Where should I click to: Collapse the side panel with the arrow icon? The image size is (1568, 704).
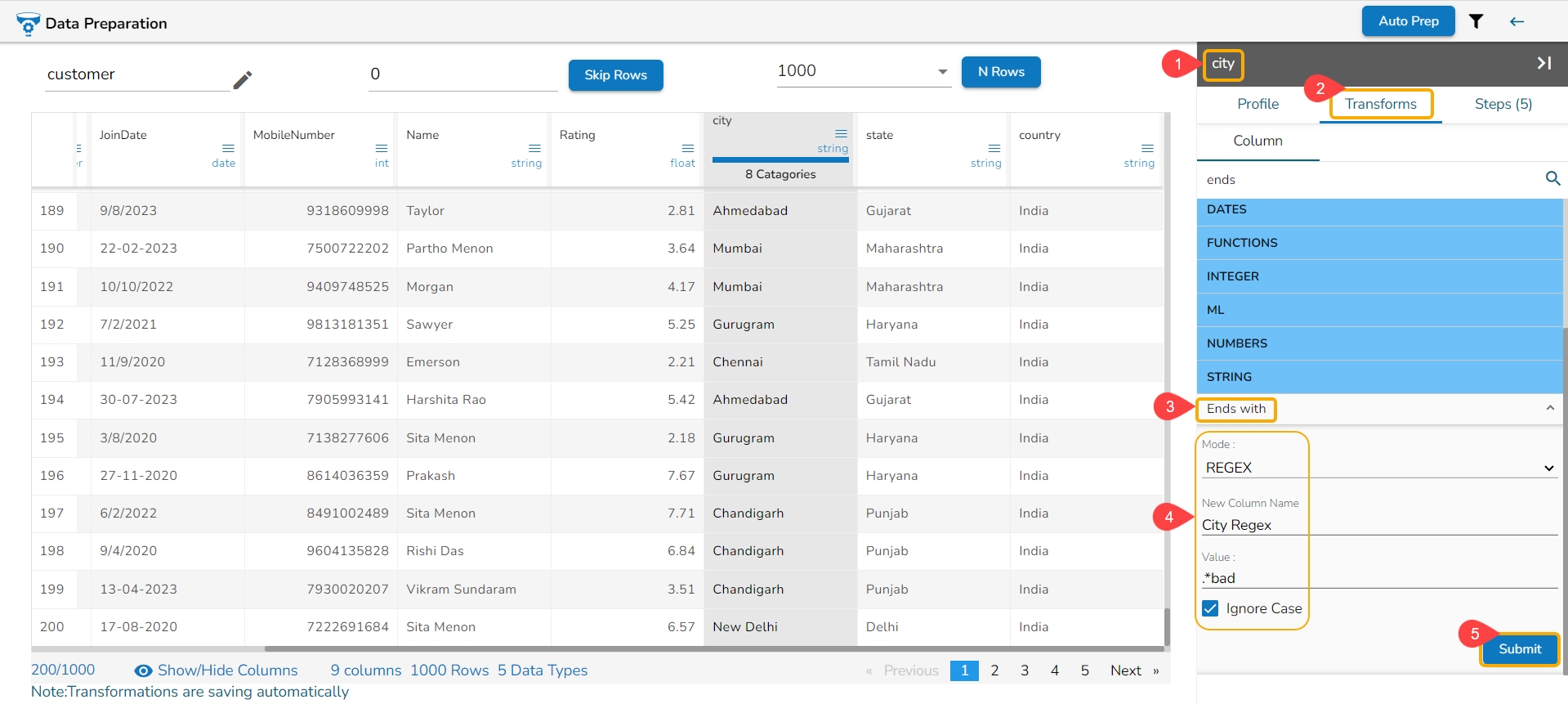[x=1543, y=63]
